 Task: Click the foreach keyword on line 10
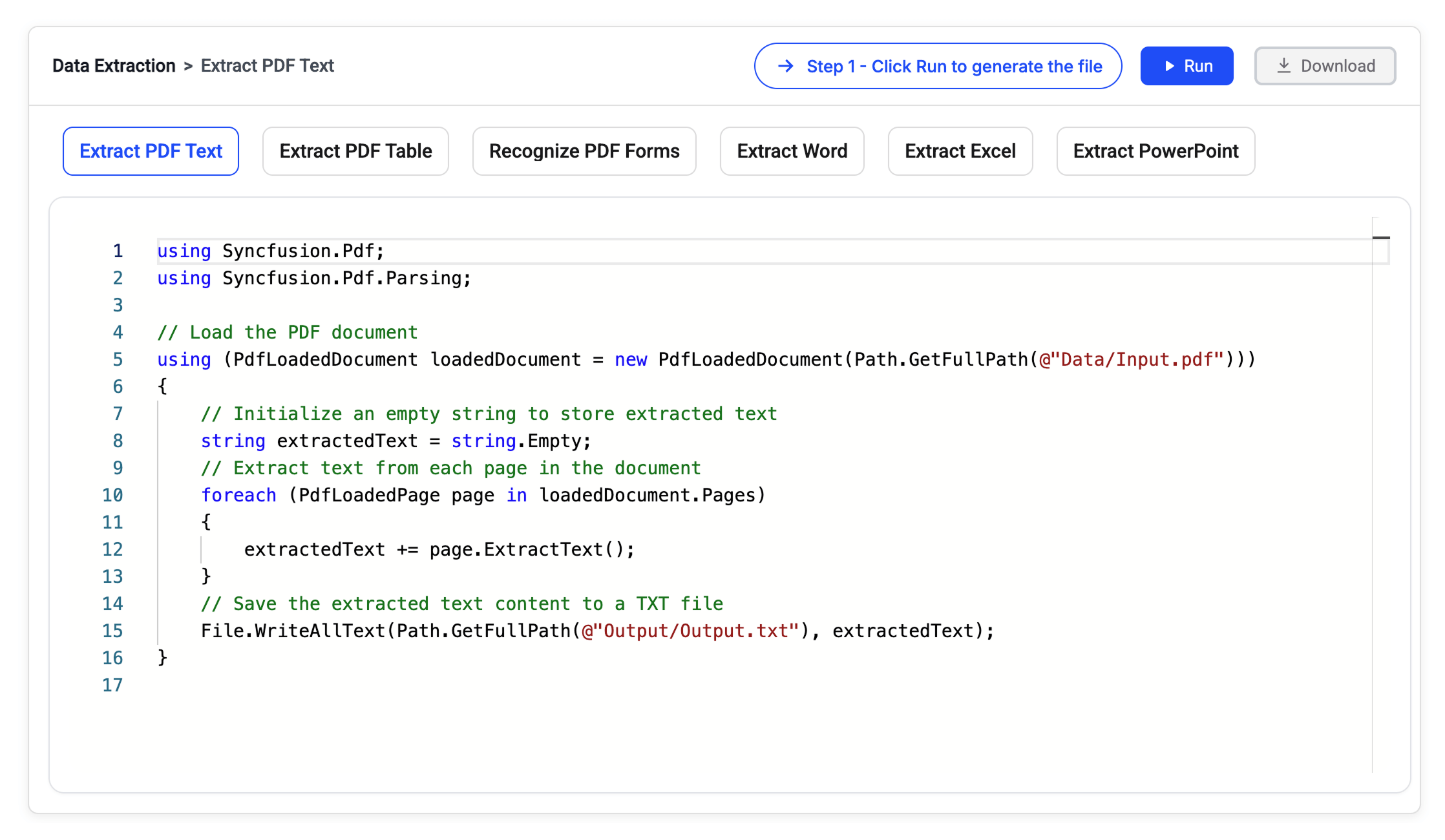[238, 495]
